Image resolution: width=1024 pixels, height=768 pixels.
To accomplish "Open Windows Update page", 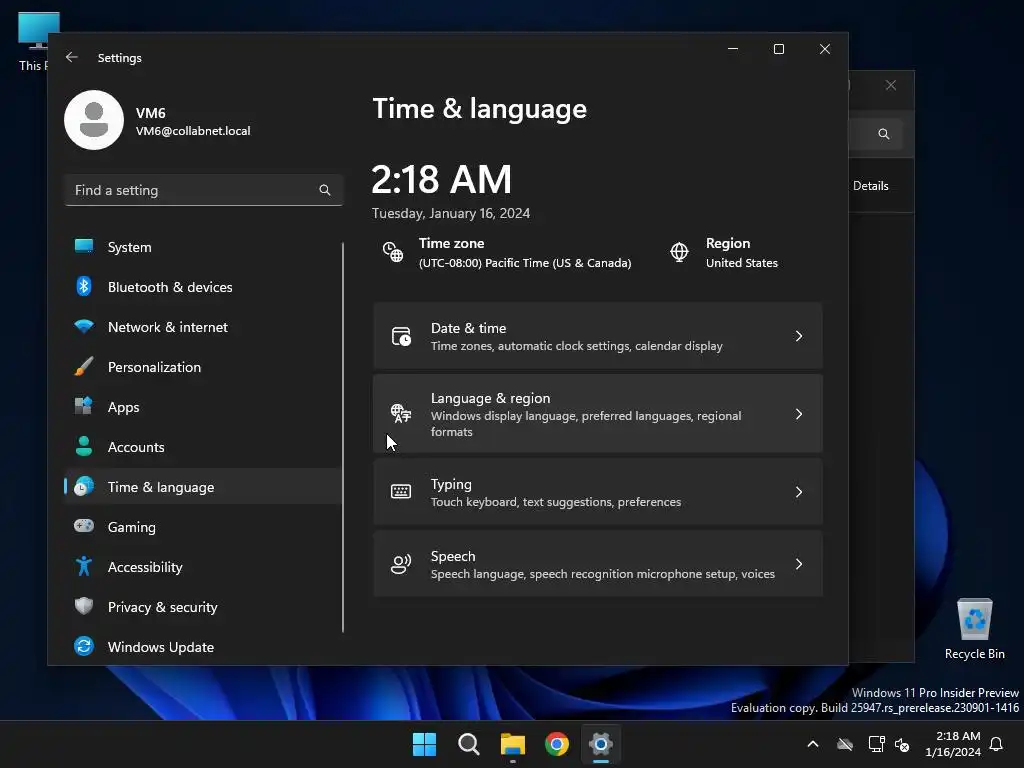I will 202,647.
